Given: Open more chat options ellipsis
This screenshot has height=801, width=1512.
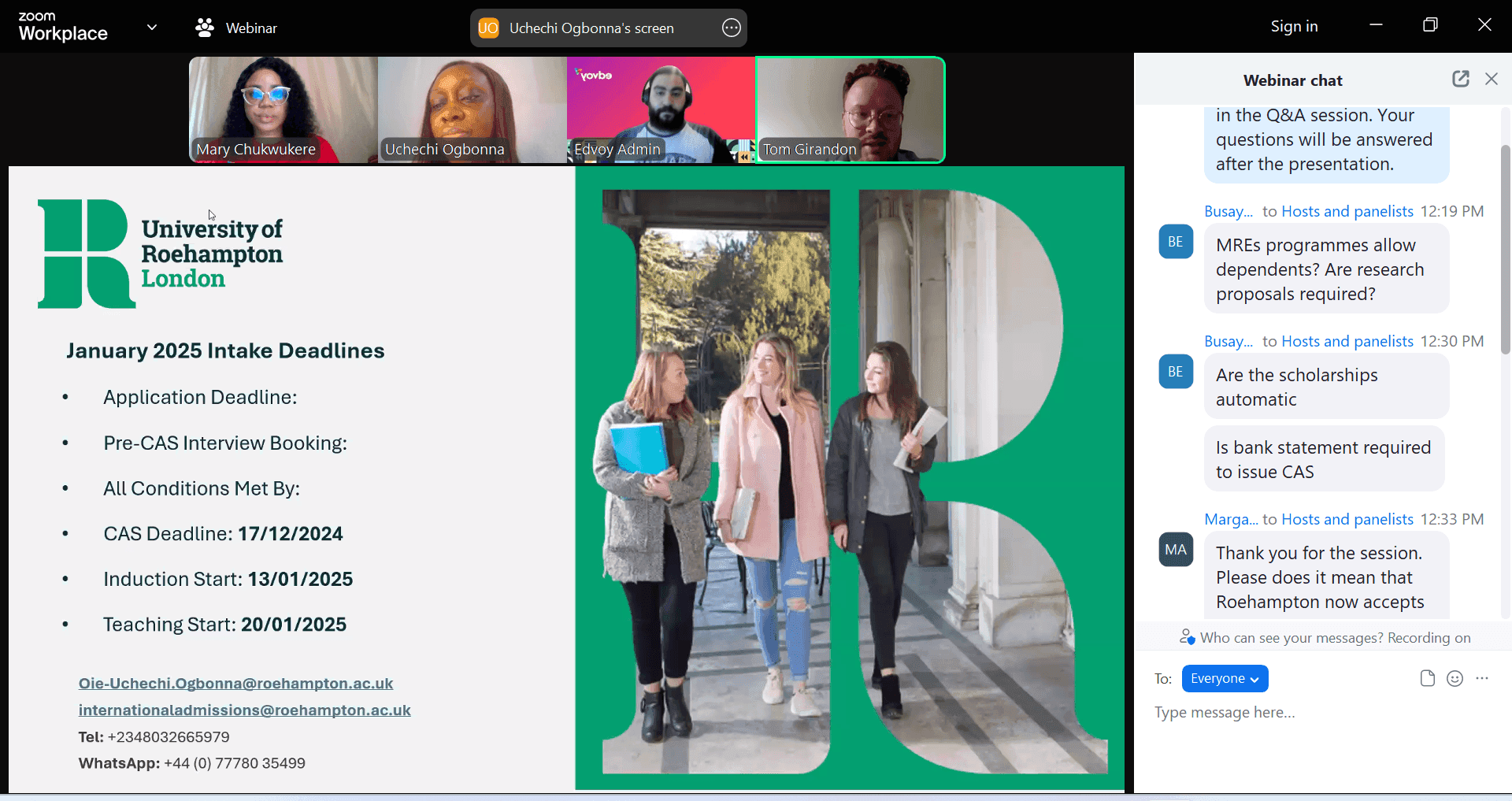Looking at the screenshot, I should point(1482,678).
